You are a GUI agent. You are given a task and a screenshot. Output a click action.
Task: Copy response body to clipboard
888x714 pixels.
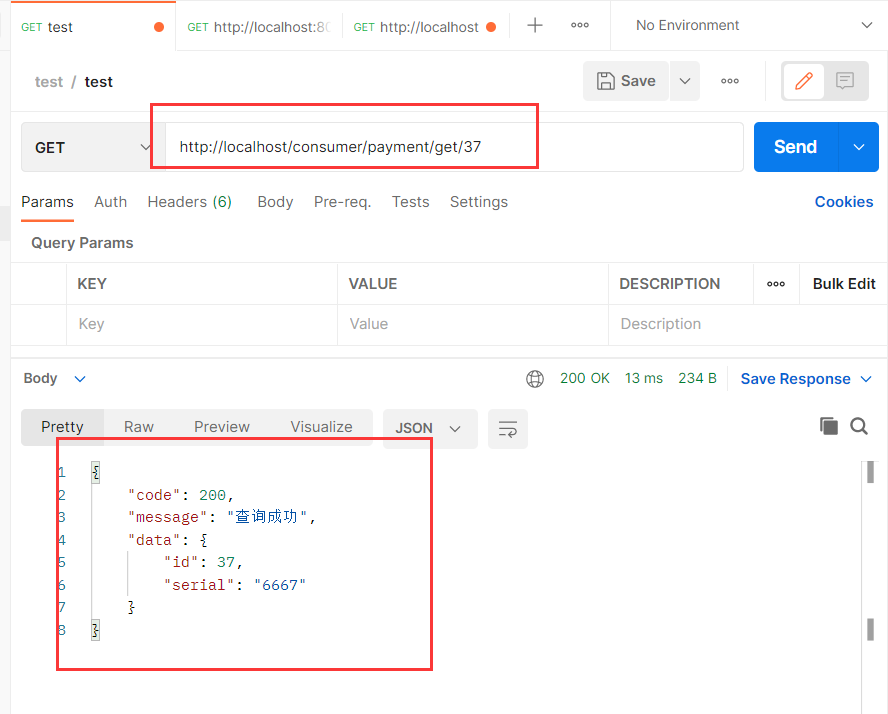pyautogui.click(x=829, y=426)
